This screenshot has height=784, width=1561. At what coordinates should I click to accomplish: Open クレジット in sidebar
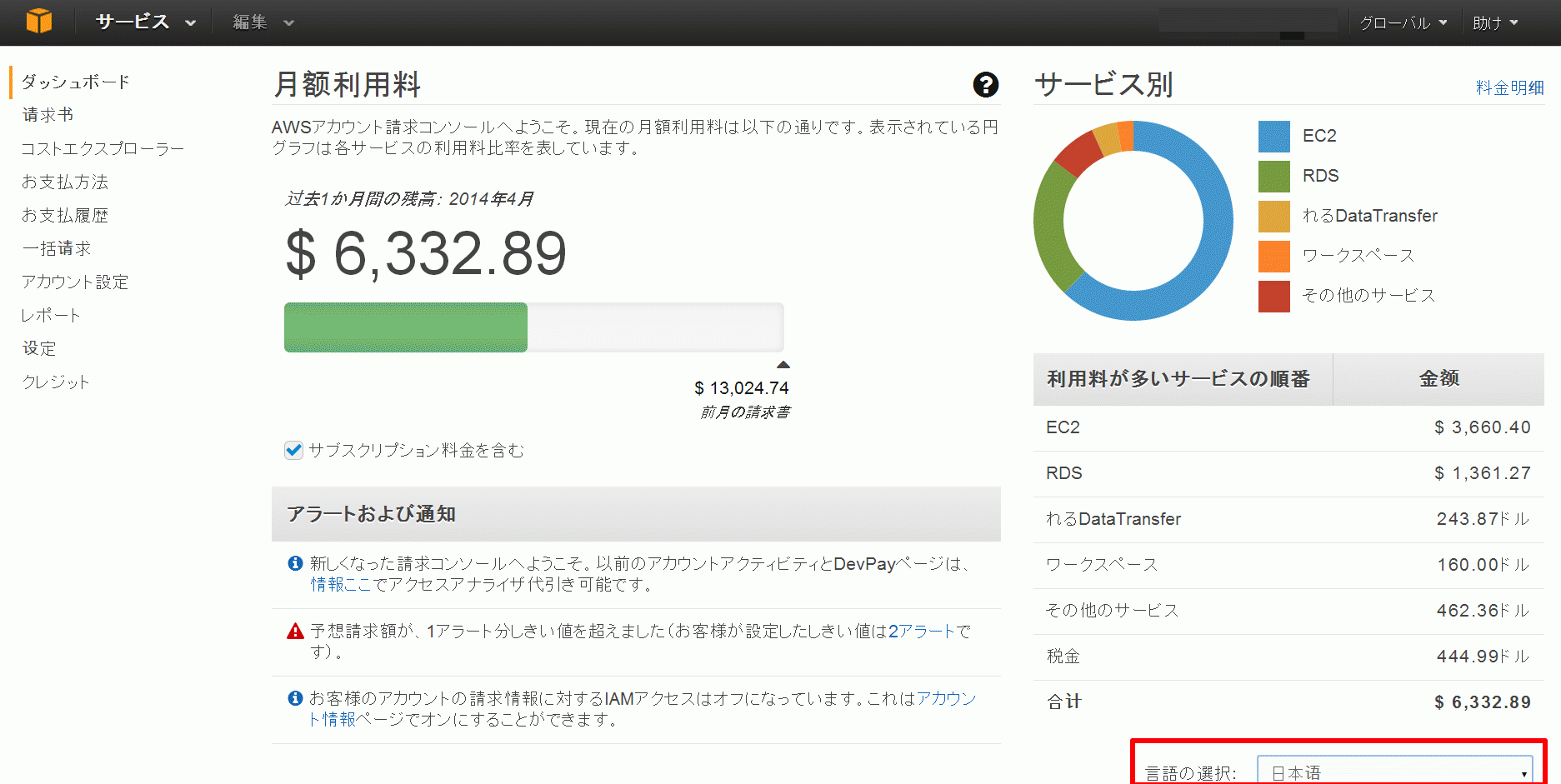pyautogui.click(x=55, y=382)
